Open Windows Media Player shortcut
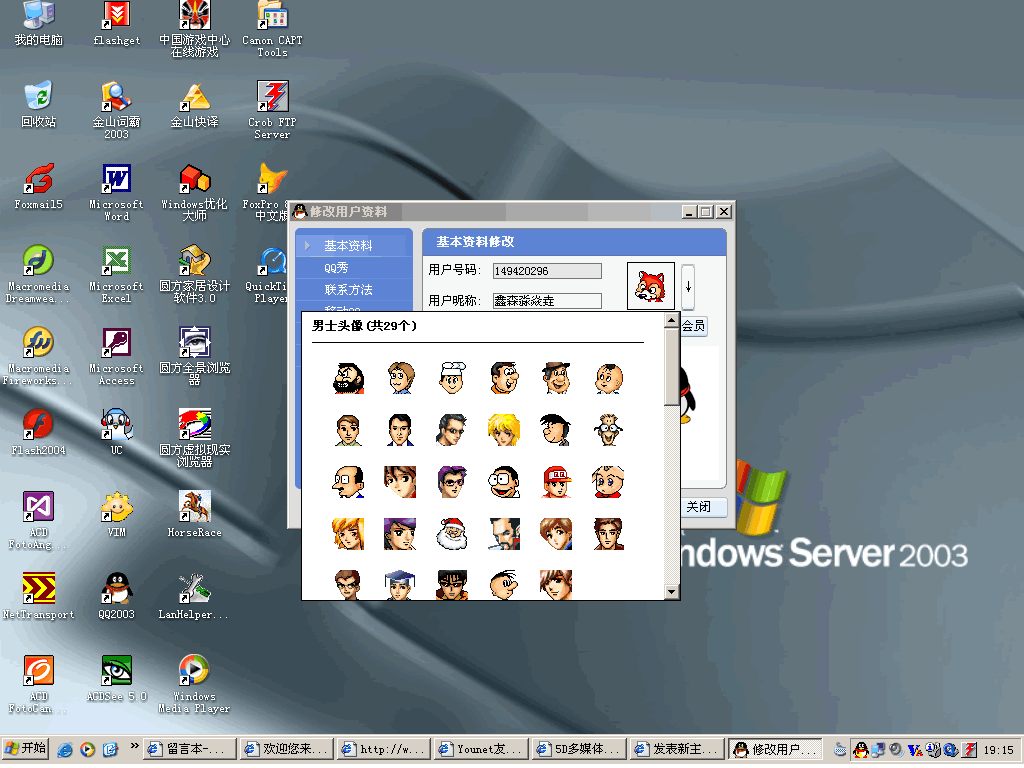1024x768 pixels. [x=194, y=672]
